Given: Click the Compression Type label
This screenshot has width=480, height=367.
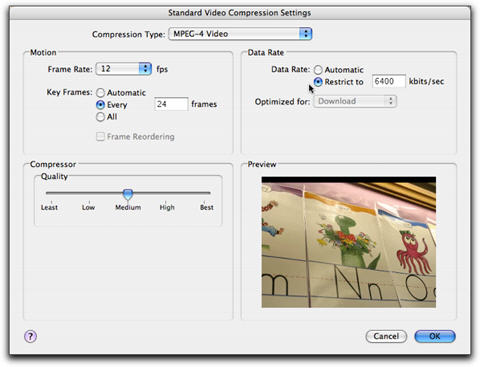Looking at the screenshot, I should [x=128, y=34].
